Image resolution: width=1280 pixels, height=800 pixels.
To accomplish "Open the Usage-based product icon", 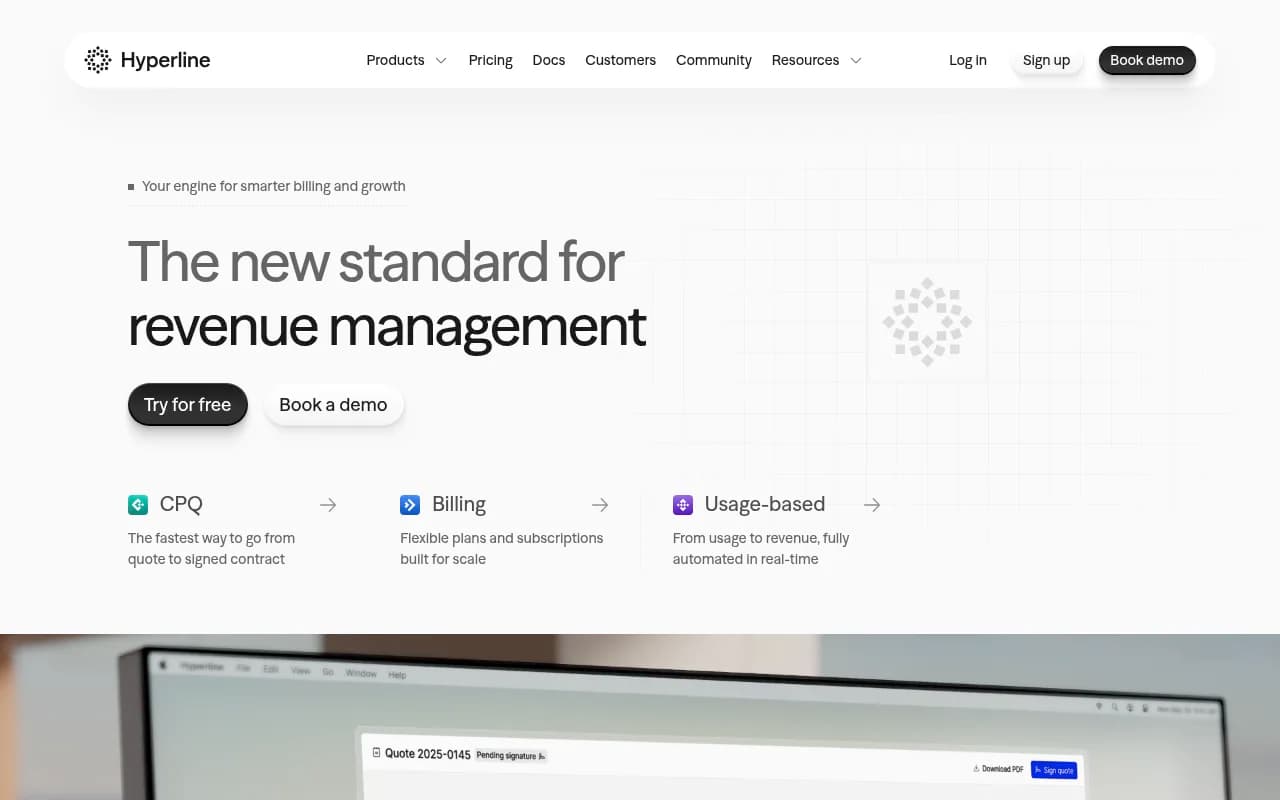I will point(683,505).
